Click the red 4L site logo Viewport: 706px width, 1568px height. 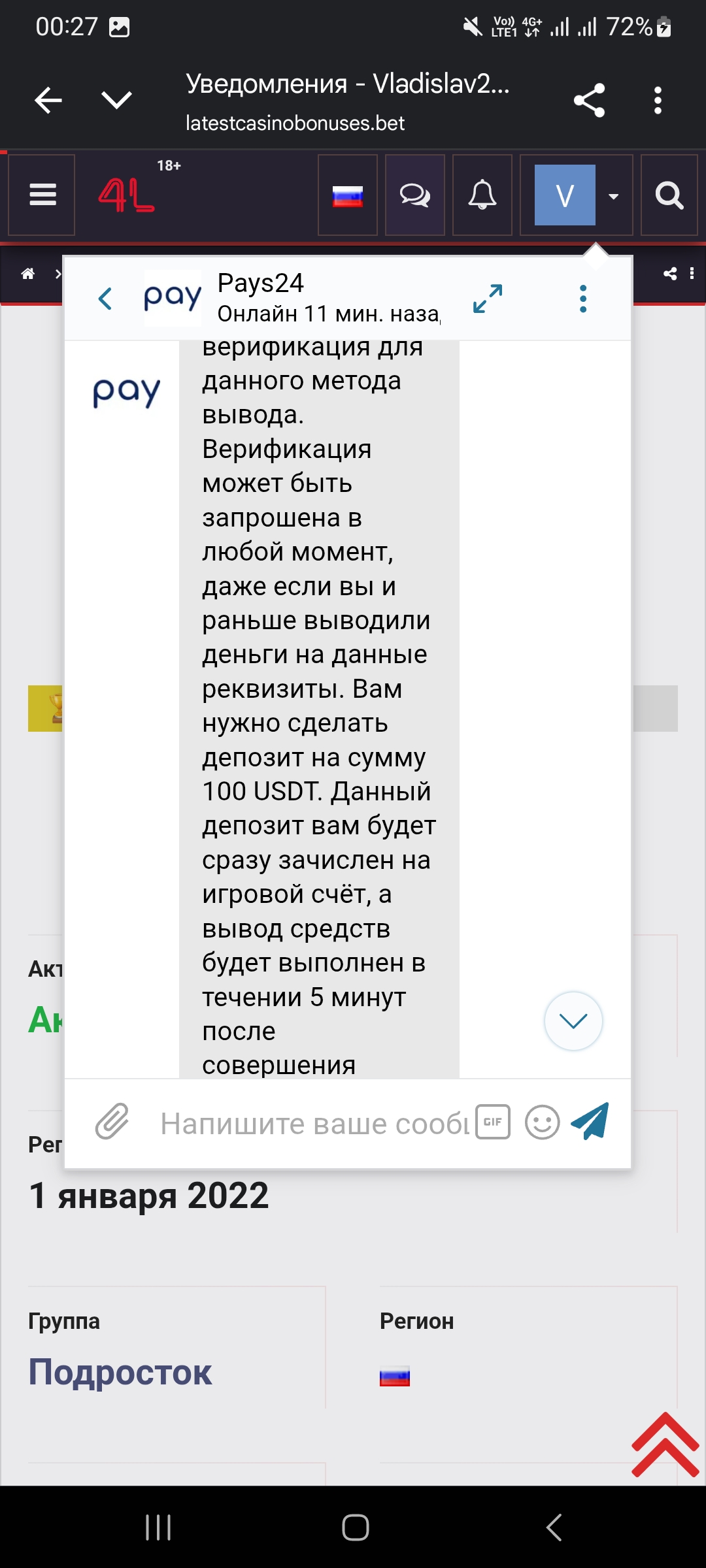pyautogui.click(x=127, y=196)
